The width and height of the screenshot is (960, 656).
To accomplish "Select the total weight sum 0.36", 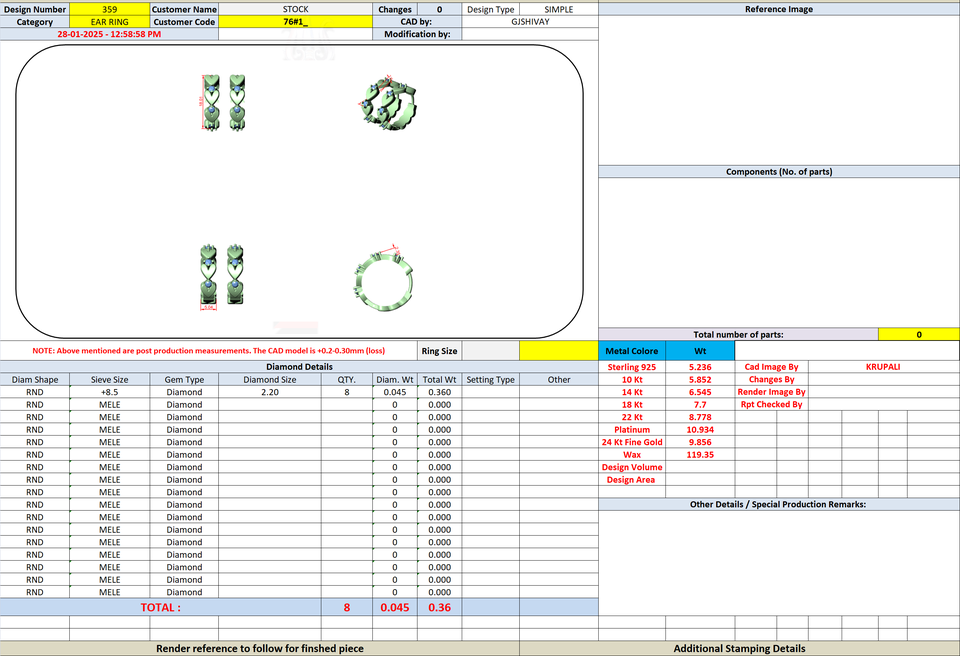I will coord(440,608).
